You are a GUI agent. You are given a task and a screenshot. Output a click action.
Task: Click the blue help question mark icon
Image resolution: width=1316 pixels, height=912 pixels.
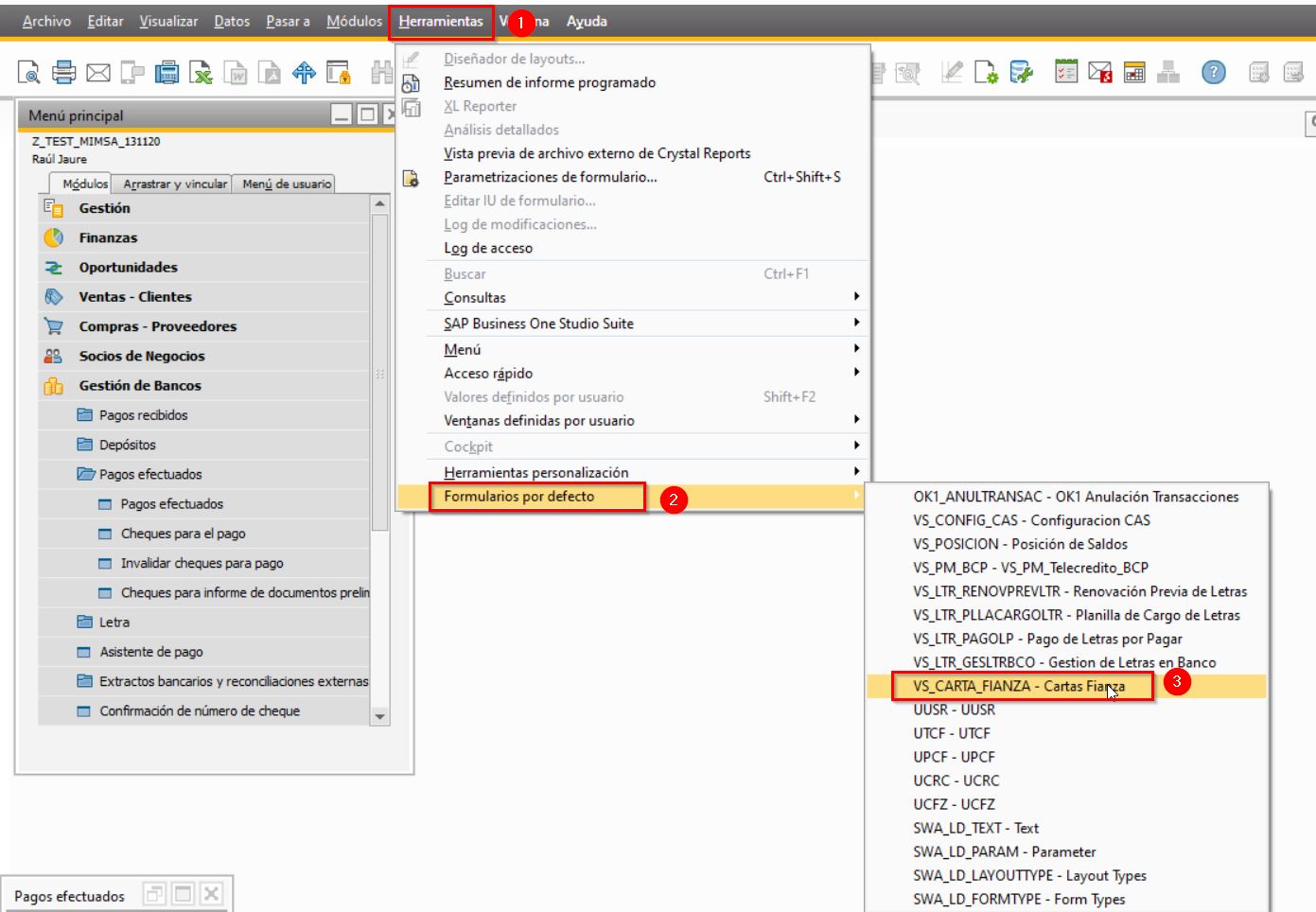click(x=1214, y=72)
